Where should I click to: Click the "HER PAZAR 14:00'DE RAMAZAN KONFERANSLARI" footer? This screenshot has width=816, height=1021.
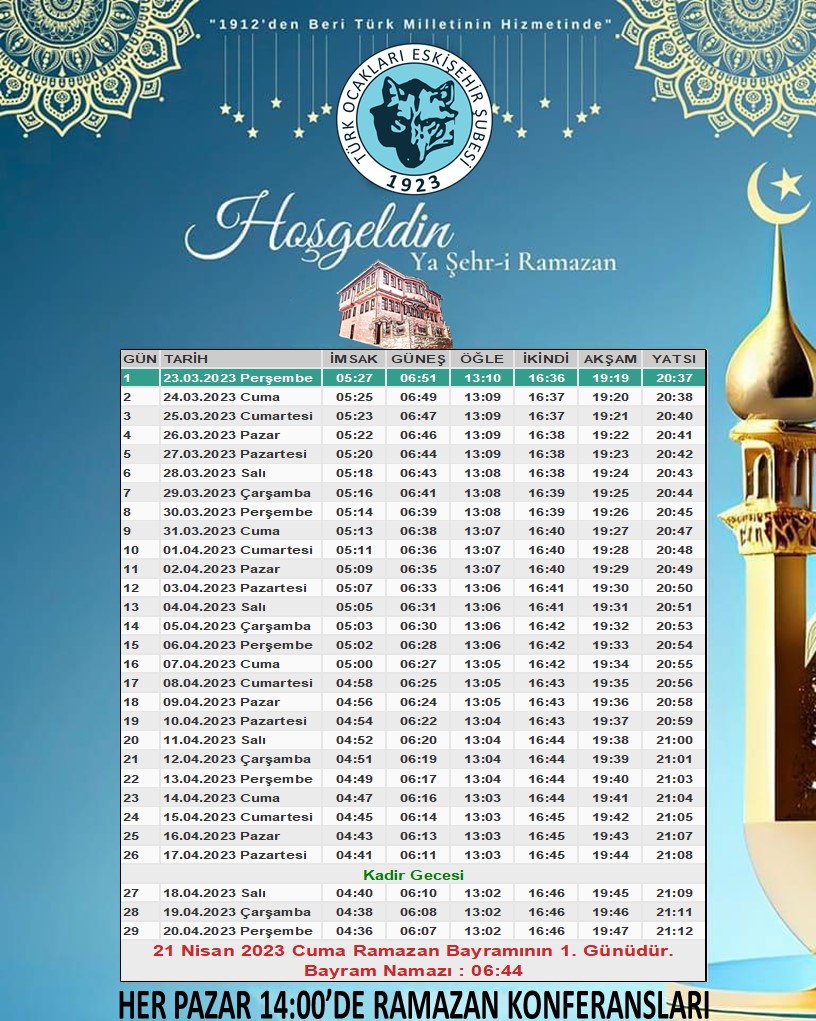414,1004
